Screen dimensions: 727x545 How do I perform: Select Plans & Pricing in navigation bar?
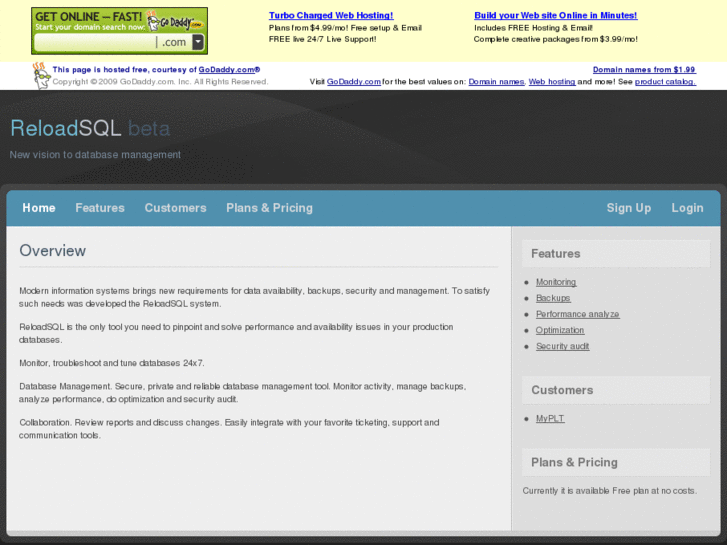click(269, 208)
